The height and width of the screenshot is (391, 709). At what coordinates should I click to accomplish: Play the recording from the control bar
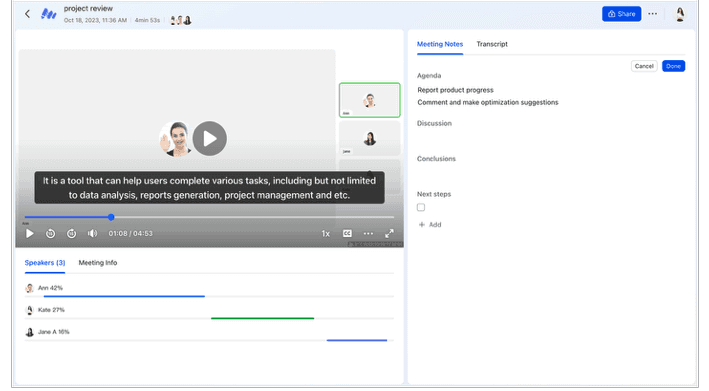(29, 233)
